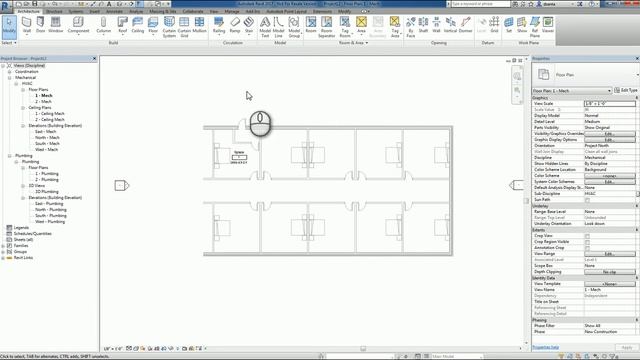This screenshot has height=360, width=640.
Task: Toggle the Sun Path checkbox
Action: 587,200
